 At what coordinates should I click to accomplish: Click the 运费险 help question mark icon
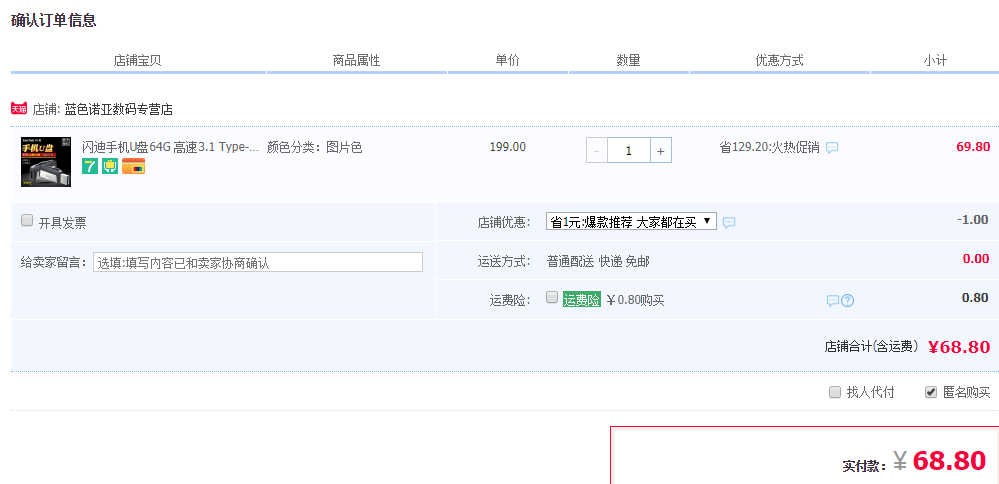tap(847, 301)
